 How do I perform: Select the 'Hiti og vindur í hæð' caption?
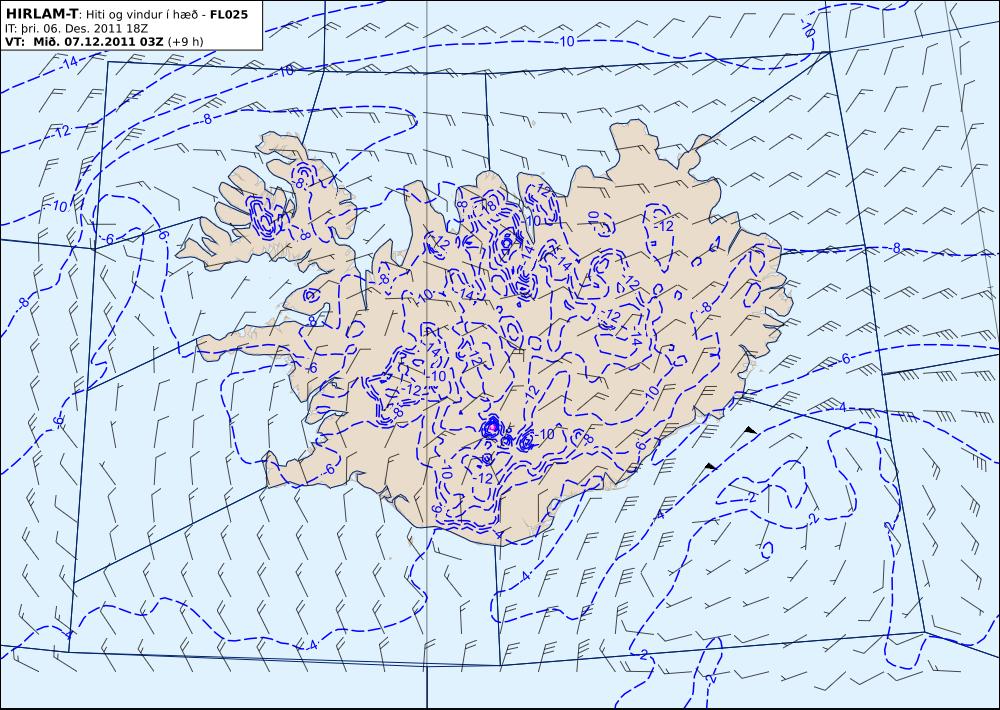pos(144,14)
